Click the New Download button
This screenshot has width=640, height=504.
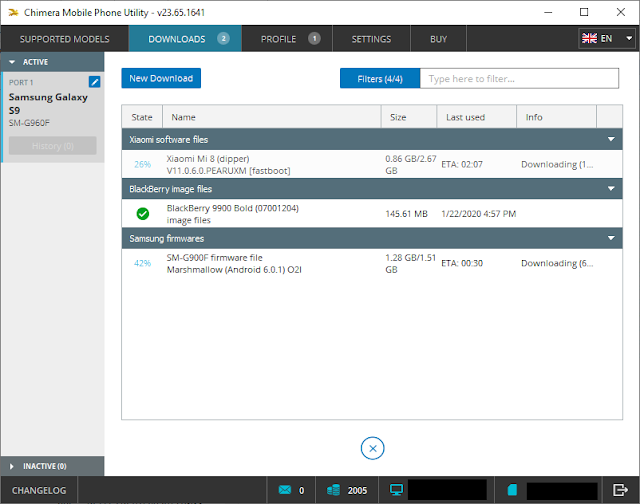click(161, 78)
